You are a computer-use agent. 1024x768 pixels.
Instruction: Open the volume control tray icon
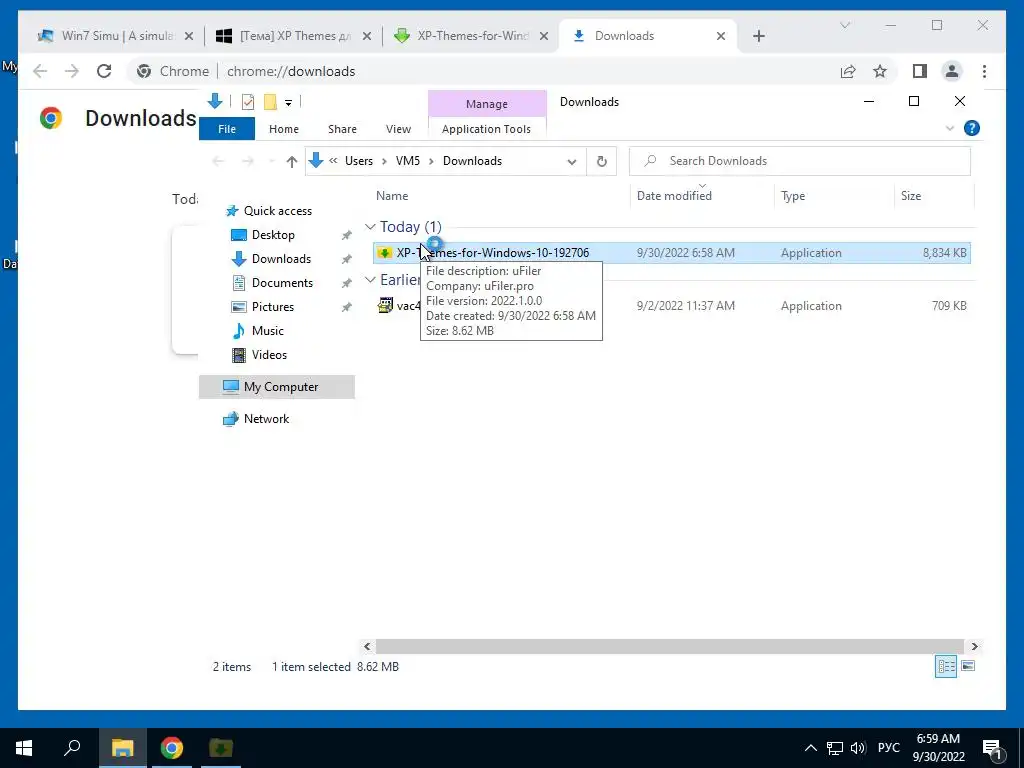tap(857, 748)
